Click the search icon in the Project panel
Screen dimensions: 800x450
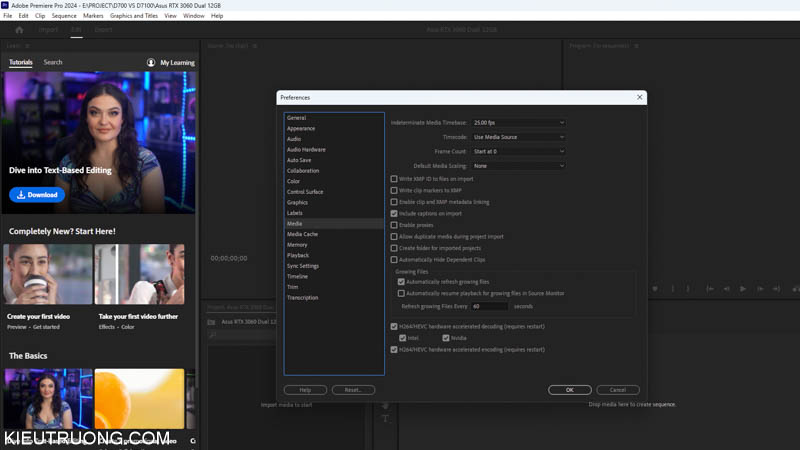[x=213, y=335]
